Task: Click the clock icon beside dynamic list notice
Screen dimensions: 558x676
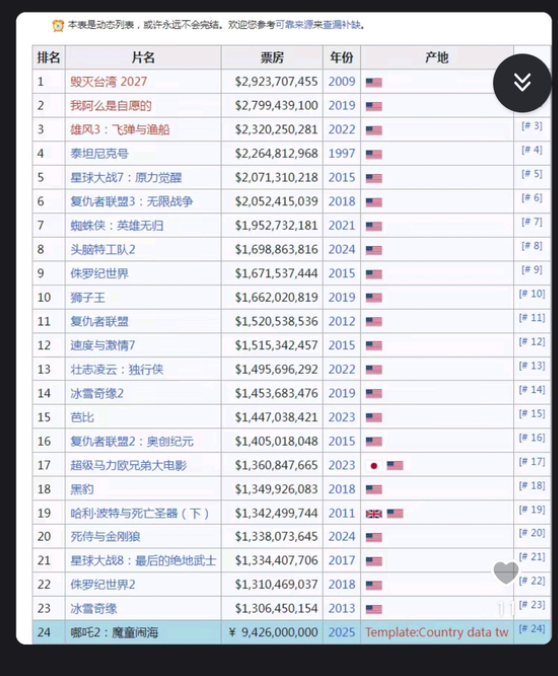Action: pos(58,25)
